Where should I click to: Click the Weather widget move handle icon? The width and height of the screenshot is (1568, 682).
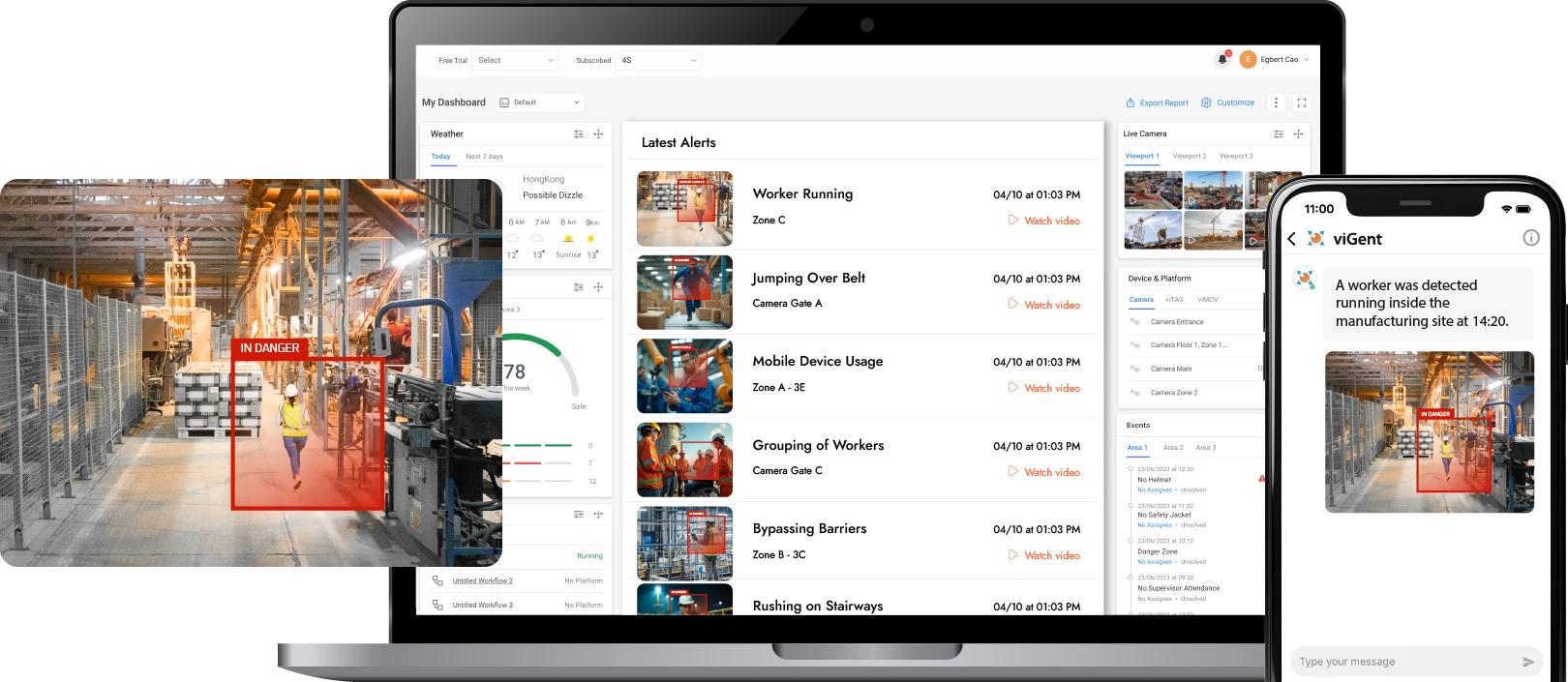(598, 134)
